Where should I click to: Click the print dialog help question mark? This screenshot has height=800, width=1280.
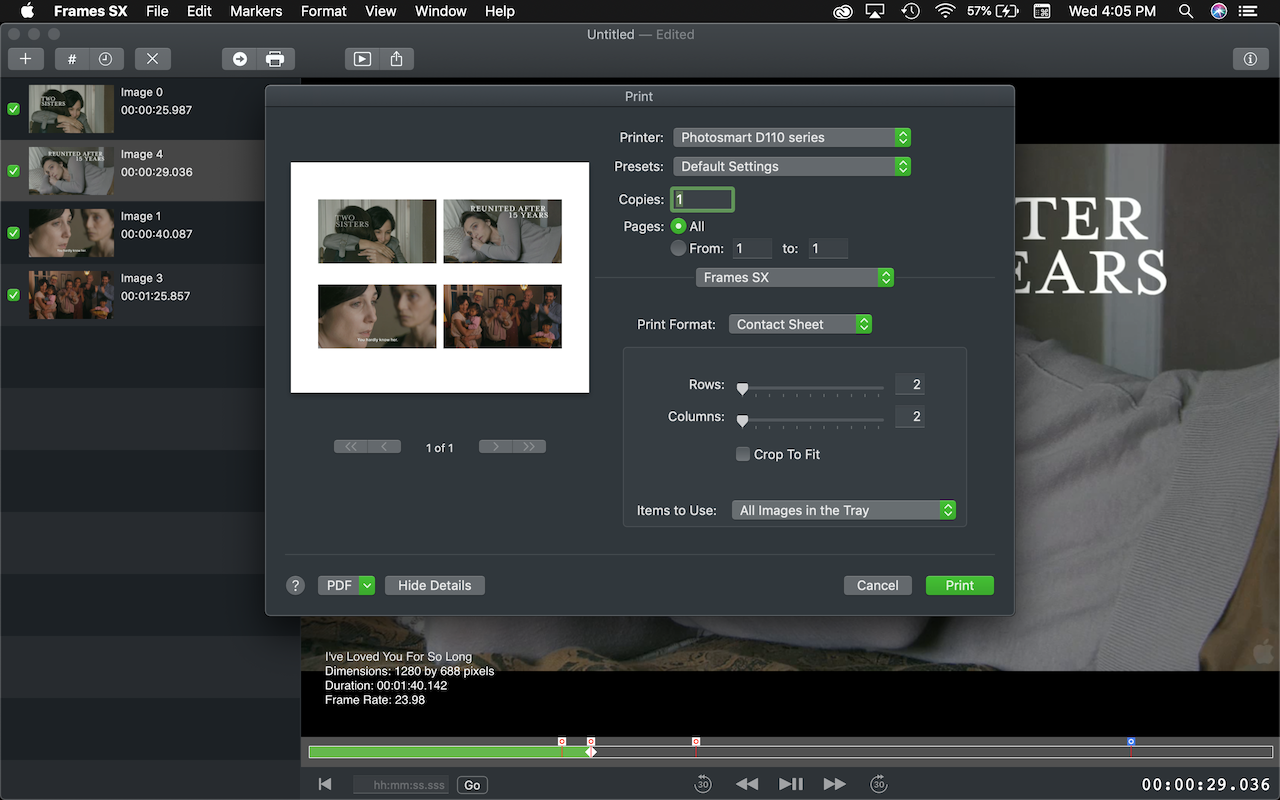pos(295,586)
